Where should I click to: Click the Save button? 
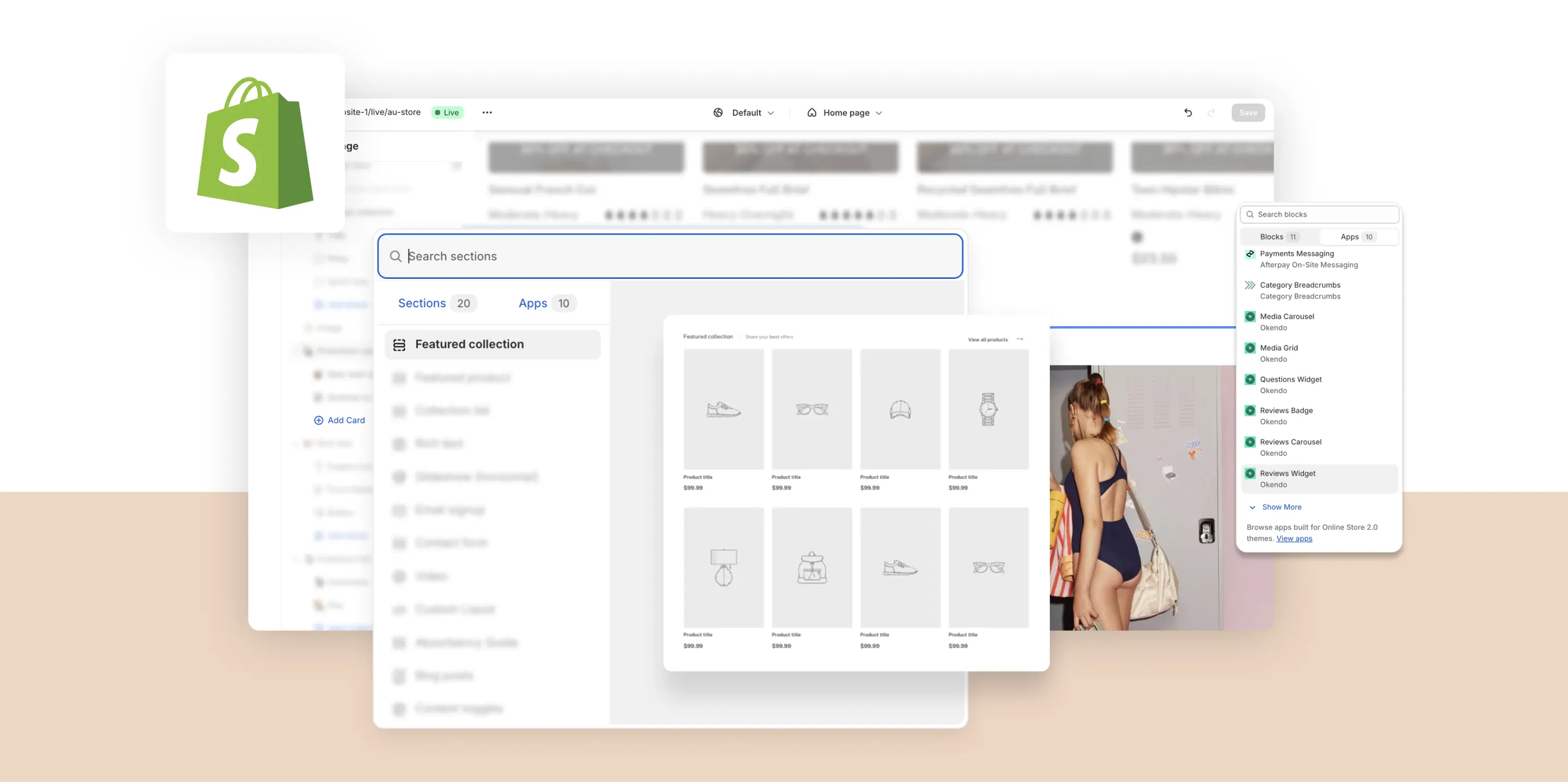1248,113
